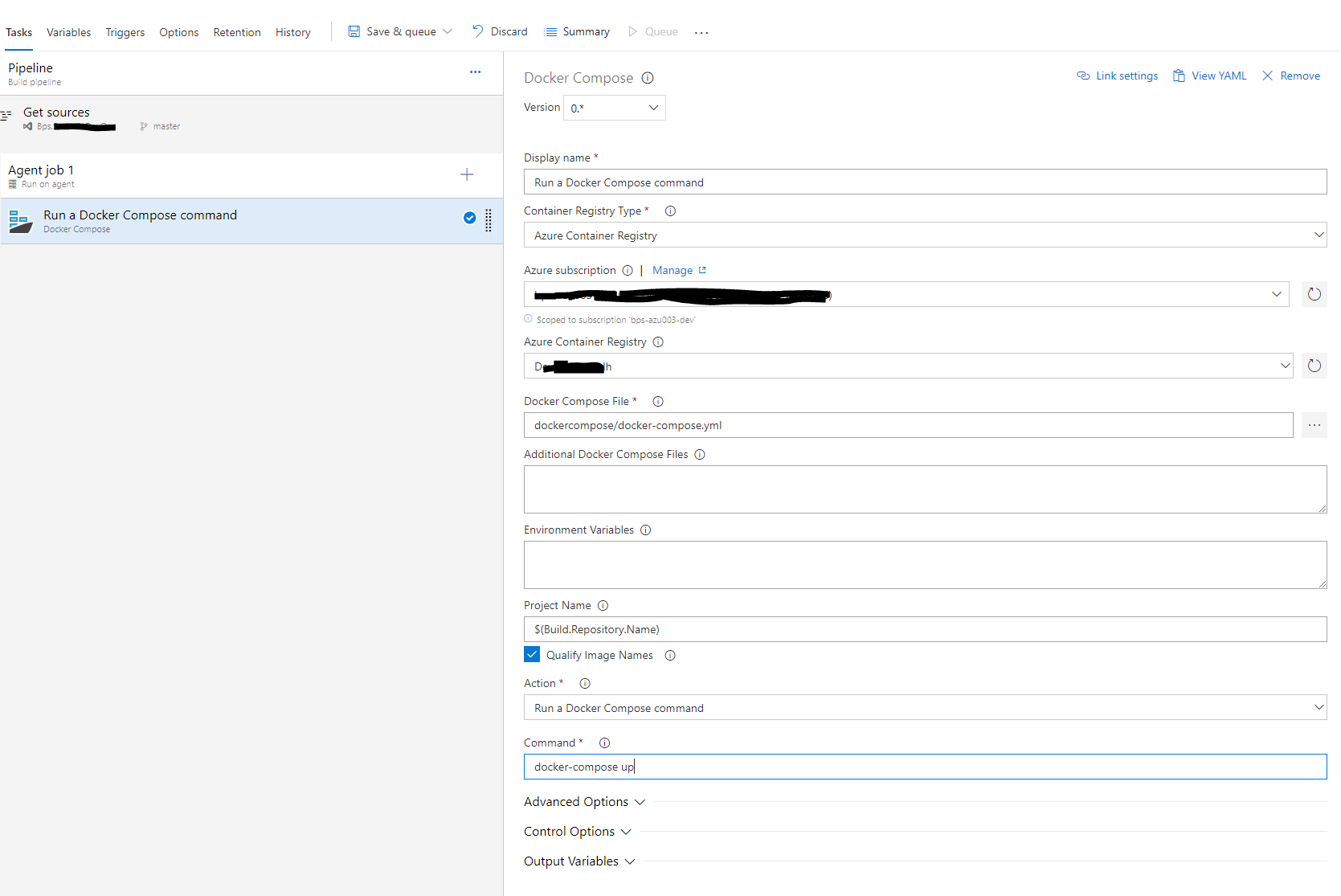Refresh the Azure Container Registry list
Screen dimensions: 1341x896
(1314, 366)
